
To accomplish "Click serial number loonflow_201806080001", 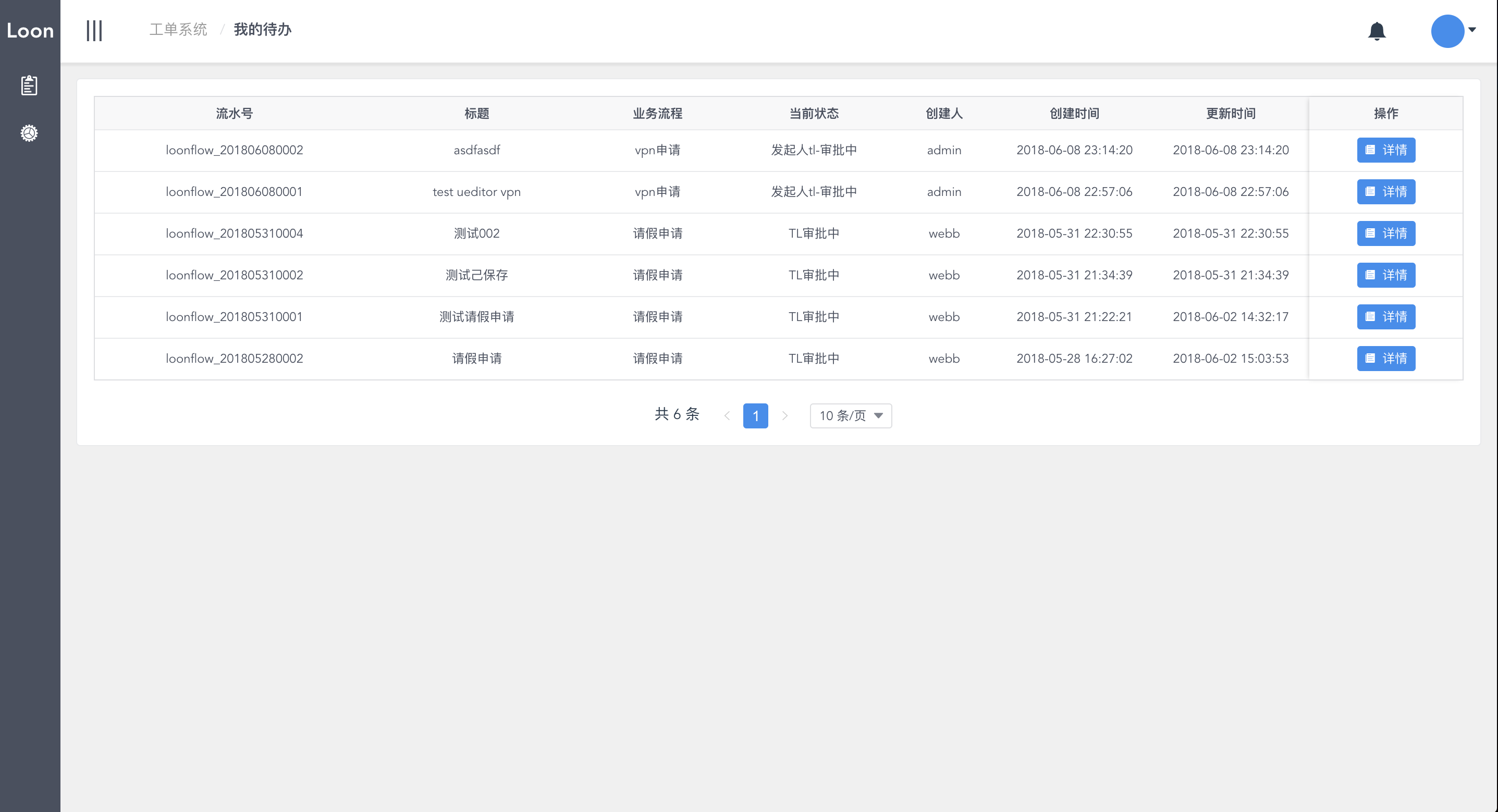I will (x=235, y=192).
